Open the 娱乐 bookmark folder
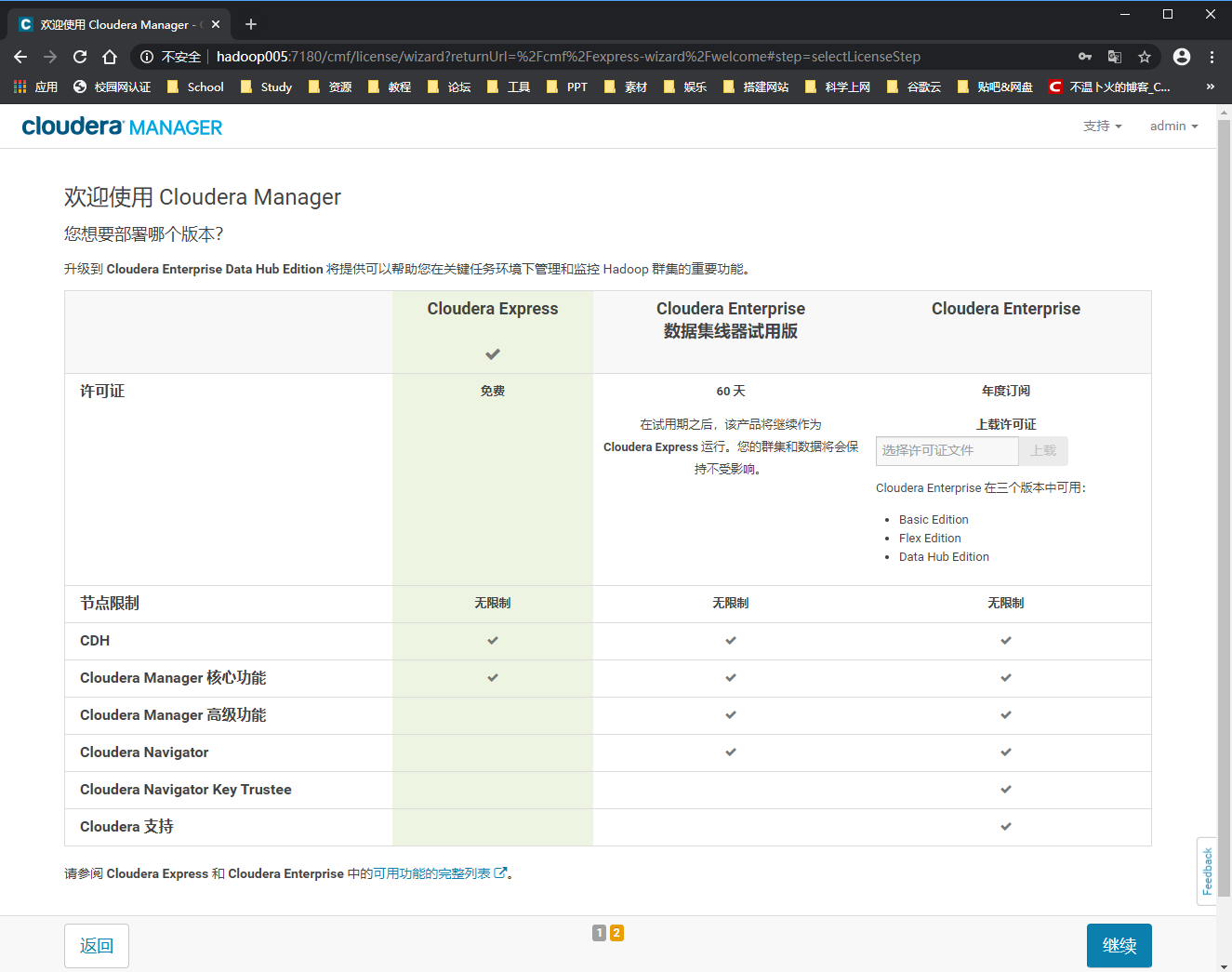 (685, 87)
